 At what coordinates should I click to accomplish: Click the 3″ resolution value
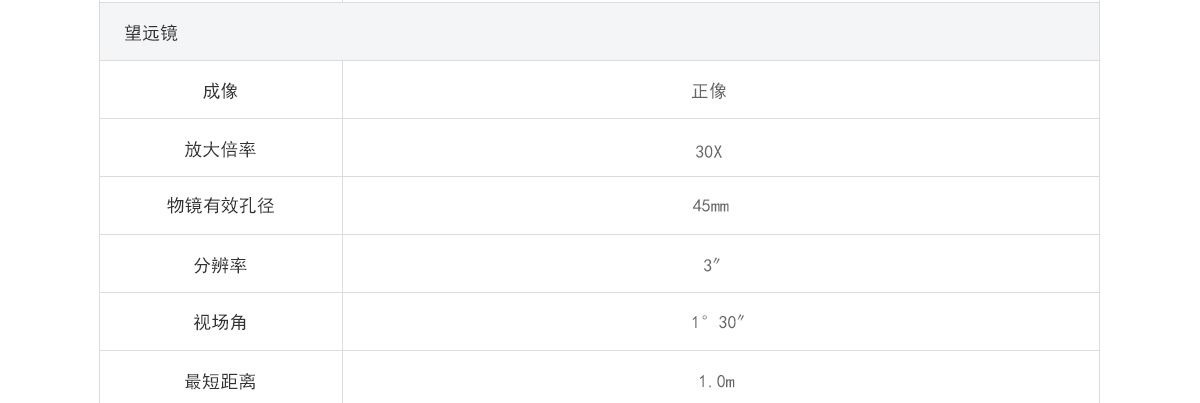(712, 265)
